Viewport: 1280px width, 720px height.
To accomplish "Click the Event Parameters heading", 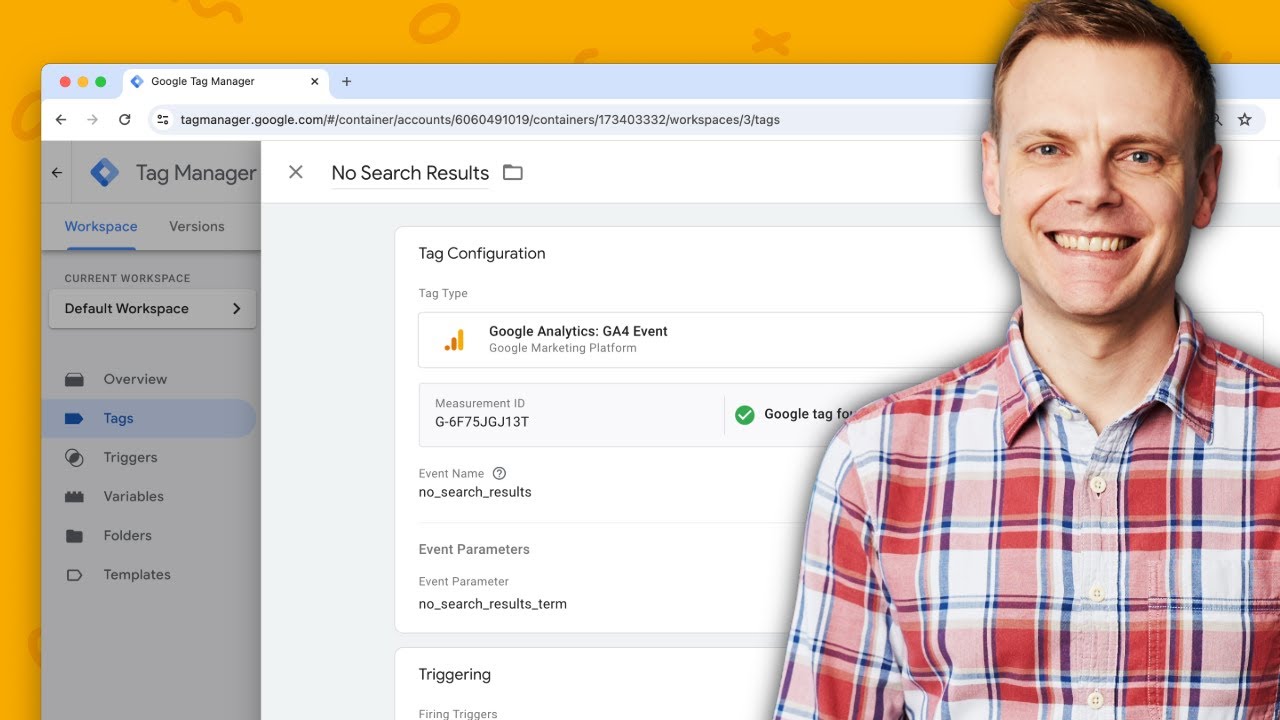I will click(474, 549).
